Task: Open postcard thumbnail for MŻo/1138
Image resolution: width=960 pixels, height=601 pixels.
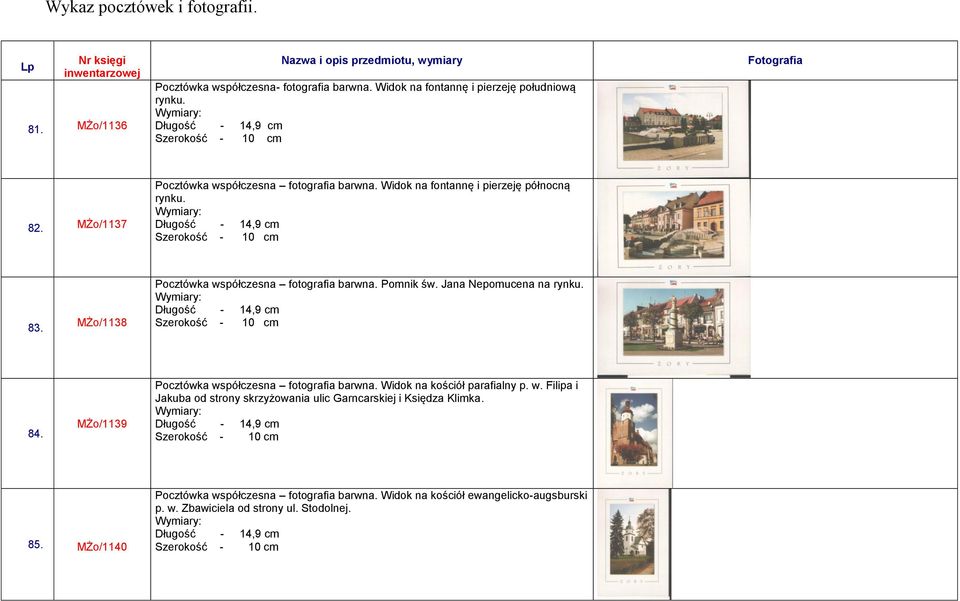Action: [673, 327]
